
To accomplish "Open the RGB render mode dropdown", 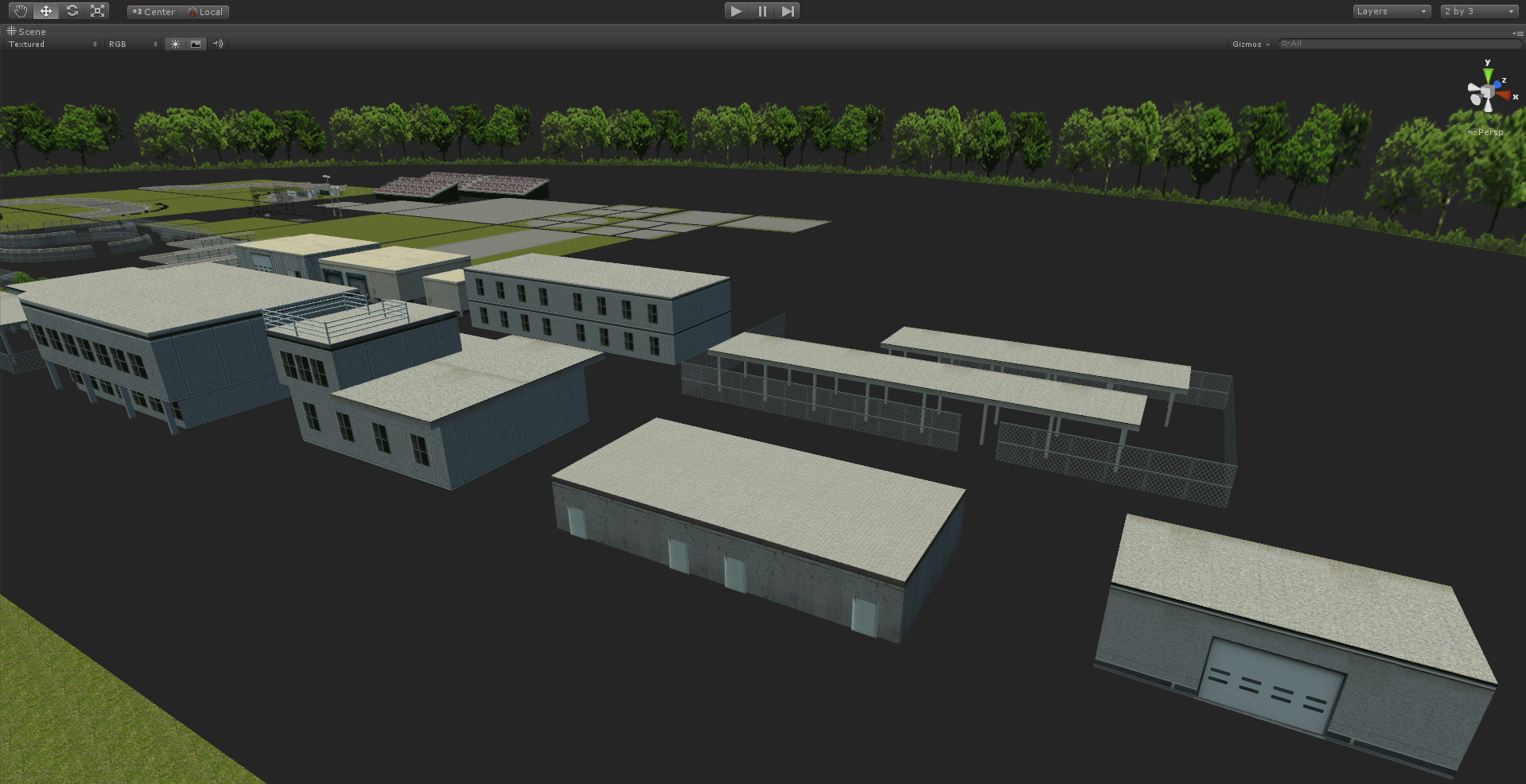I will pos(133,45).
